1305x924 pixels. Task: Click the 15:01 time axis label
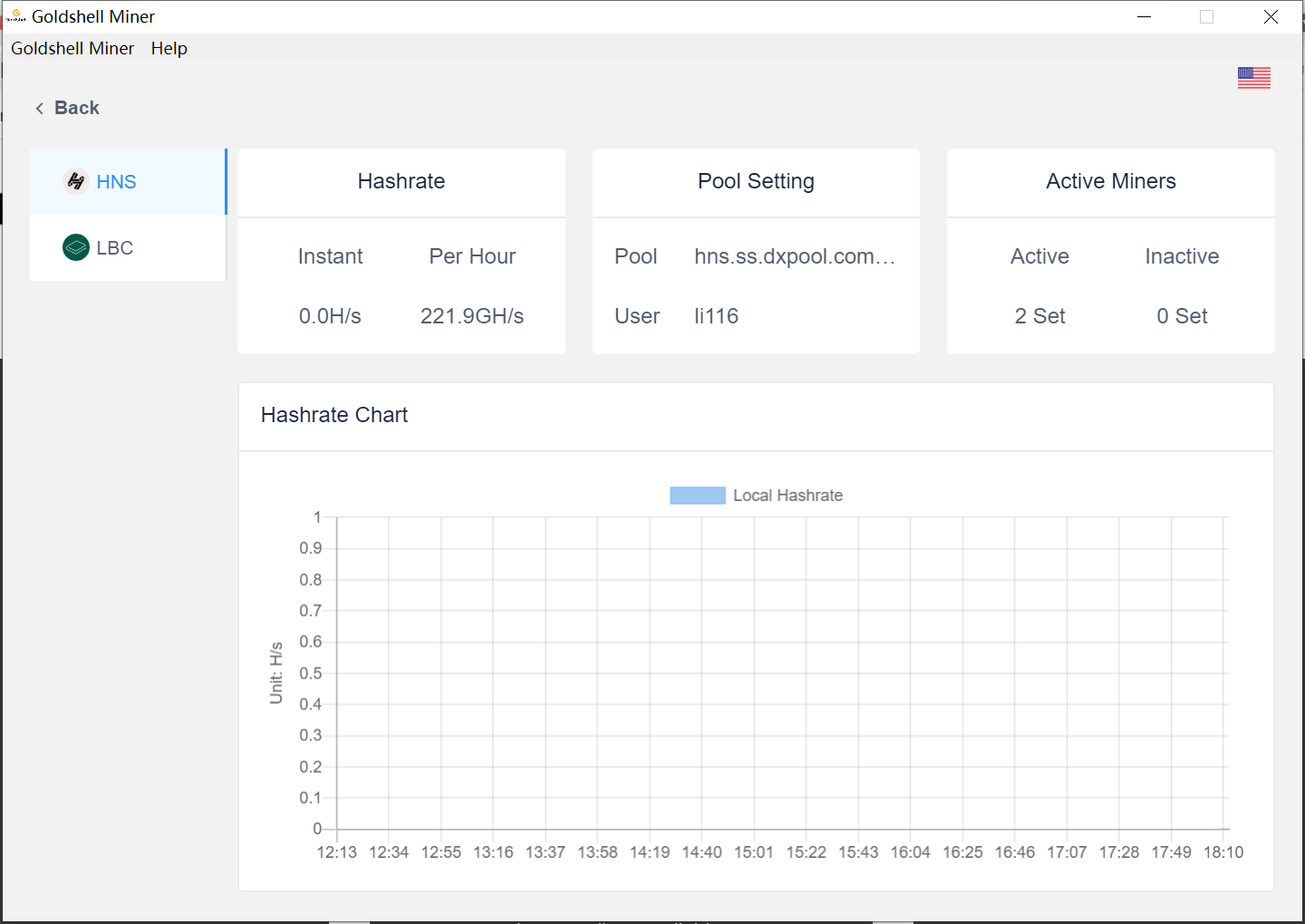pyautogui.click(x=754, y=852)
